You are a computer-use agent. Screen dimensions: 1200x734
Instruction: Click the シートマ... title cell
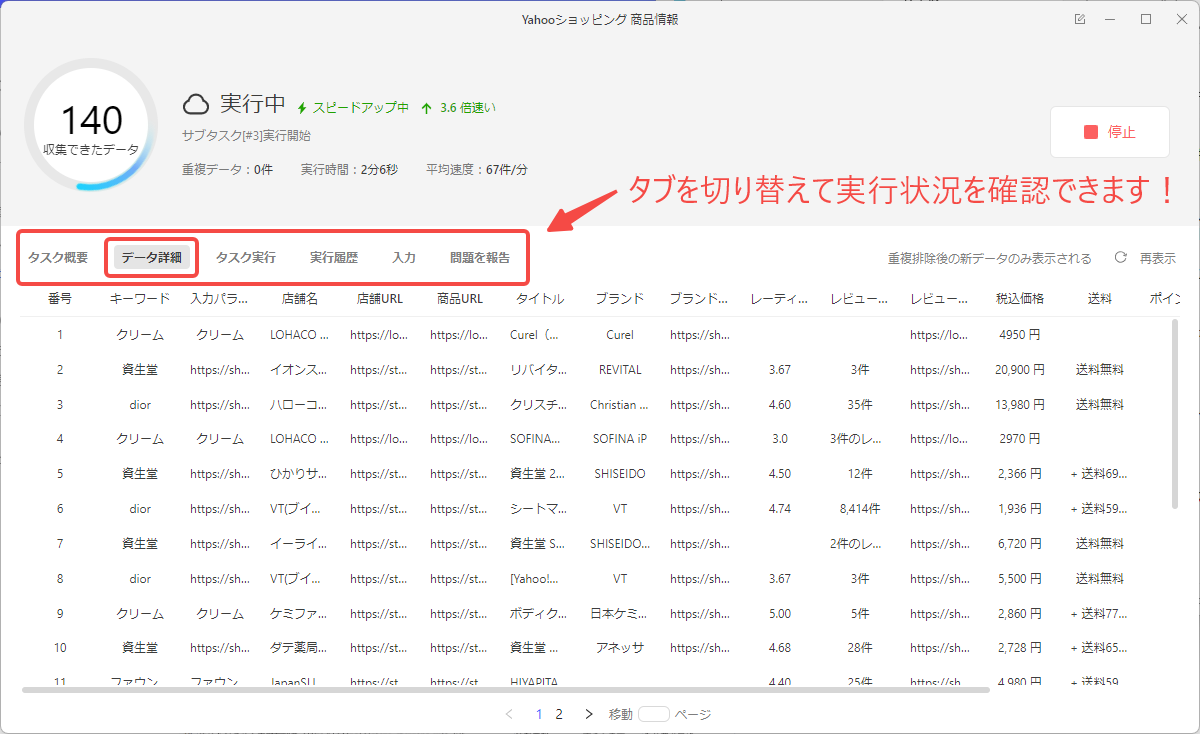[x=536, y=509]
